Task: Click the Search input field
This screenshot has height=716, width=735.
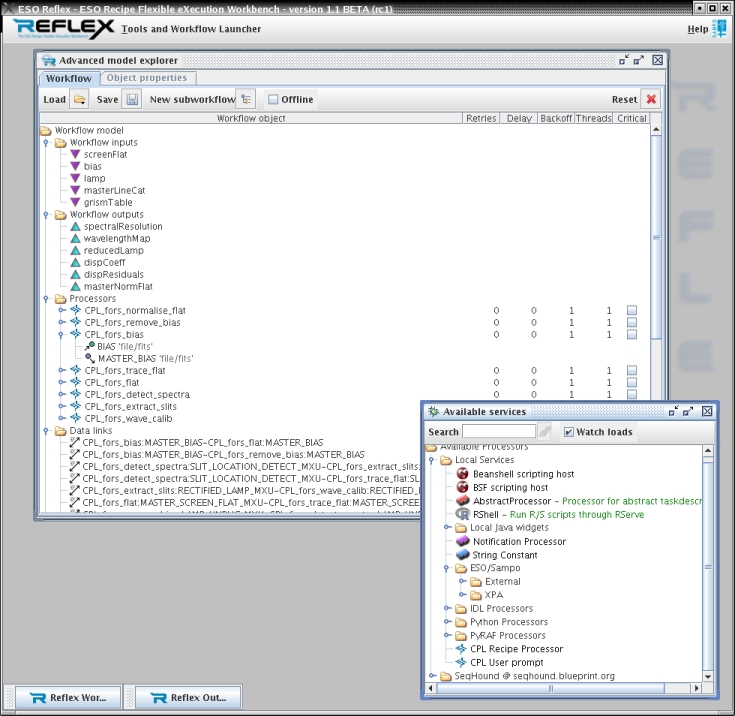Action: point(499,431)
